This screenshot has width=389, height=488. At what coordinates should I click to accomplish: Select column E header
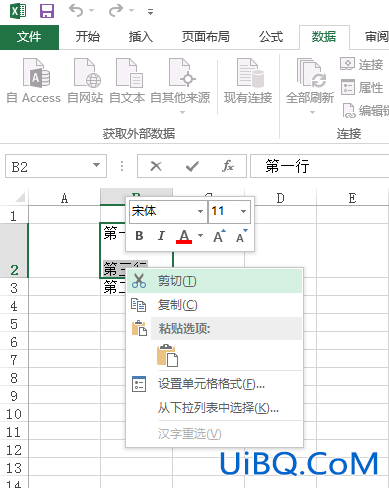coord(352,198)
